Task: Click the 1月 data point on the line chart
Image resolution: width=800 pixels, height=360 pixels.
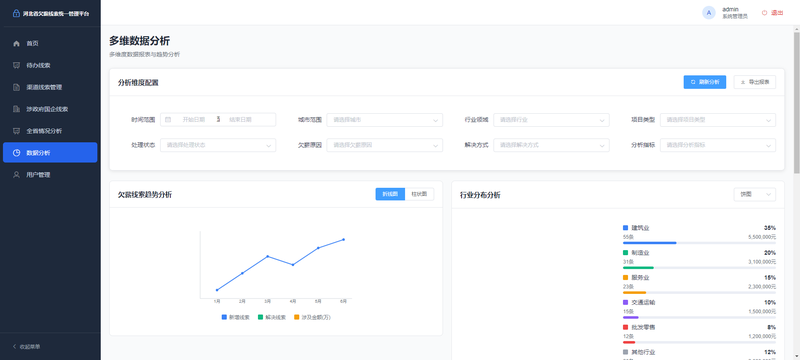Action: click(217, 290)
